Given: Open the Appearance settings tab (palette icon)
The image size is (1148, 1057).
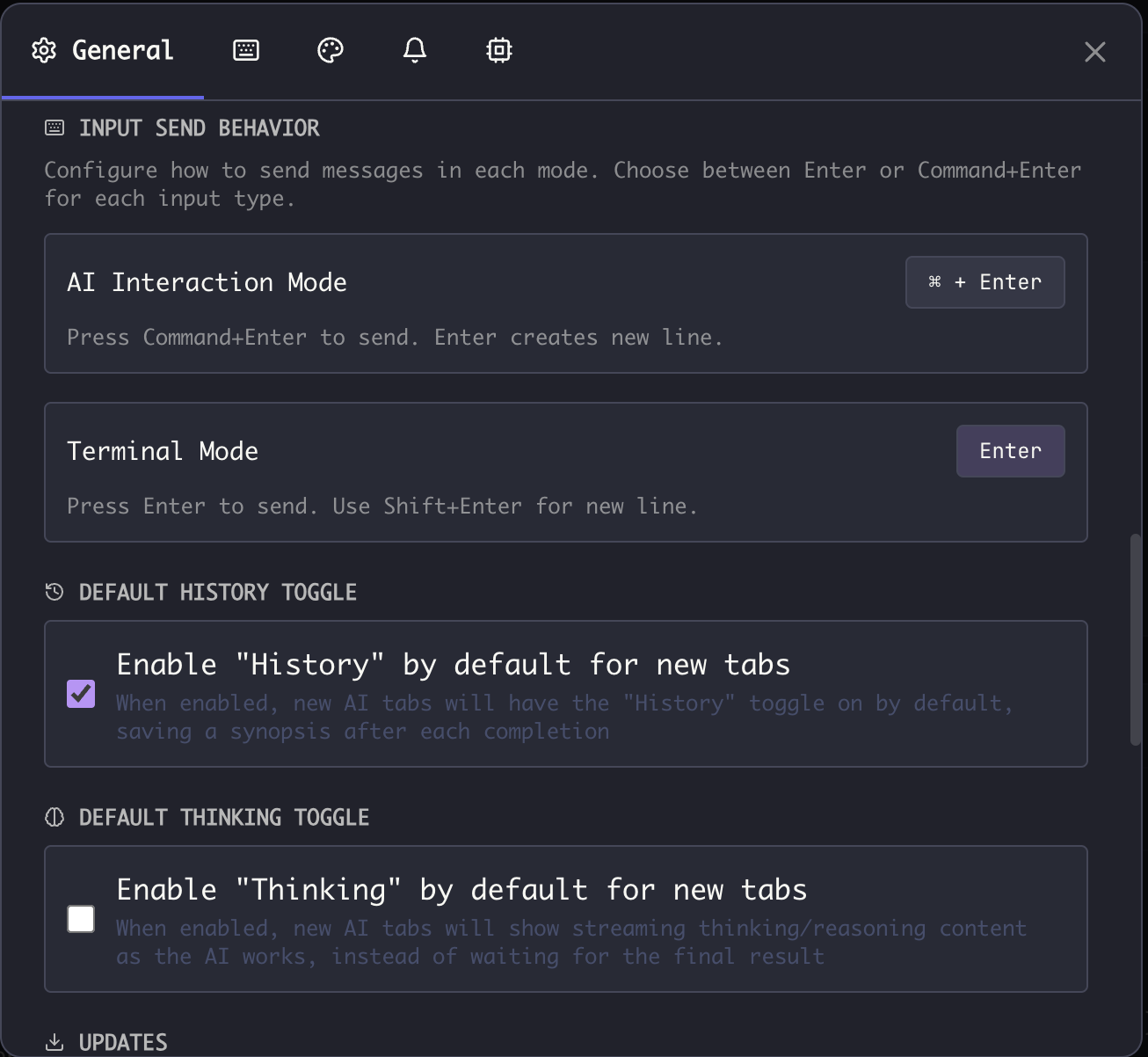Looking at the screenshot, I should pyautogui.click(x=330, y=50).
